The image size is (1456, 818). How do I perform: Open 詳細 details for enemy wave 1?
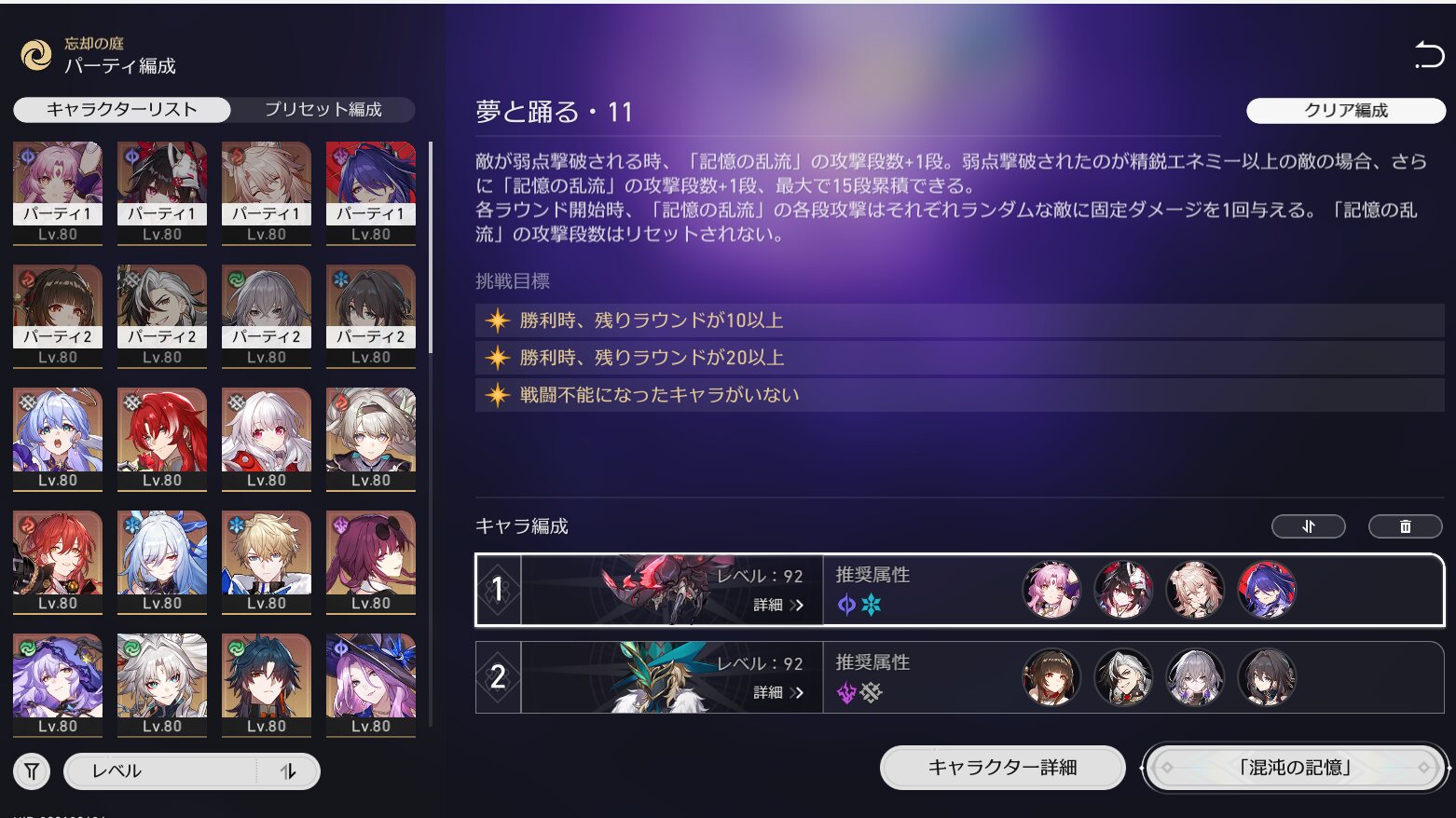click(778, 605)
